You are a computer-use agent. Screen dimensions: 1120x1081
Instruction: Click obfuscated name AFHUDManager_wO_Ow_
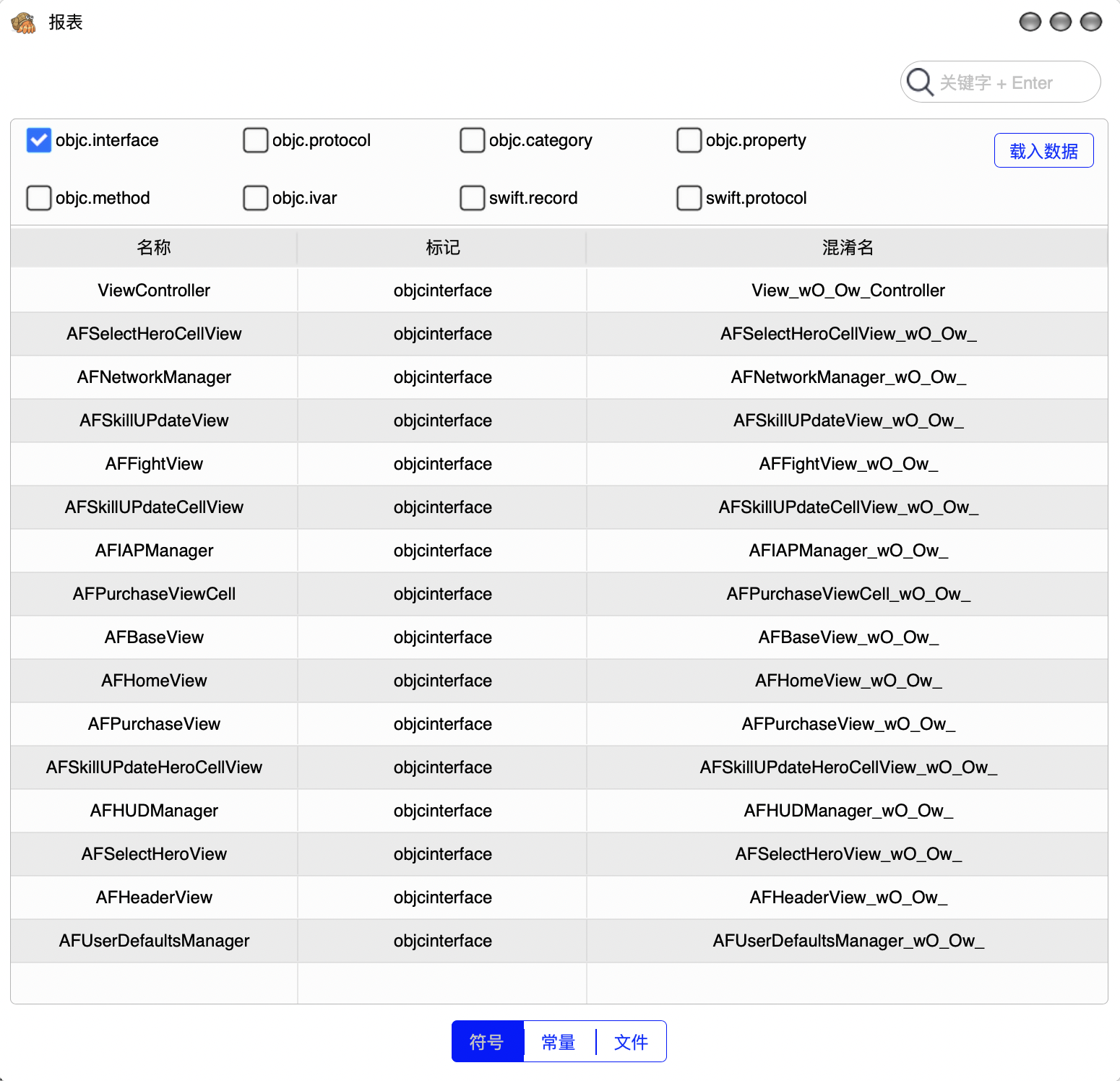(848, 811)
